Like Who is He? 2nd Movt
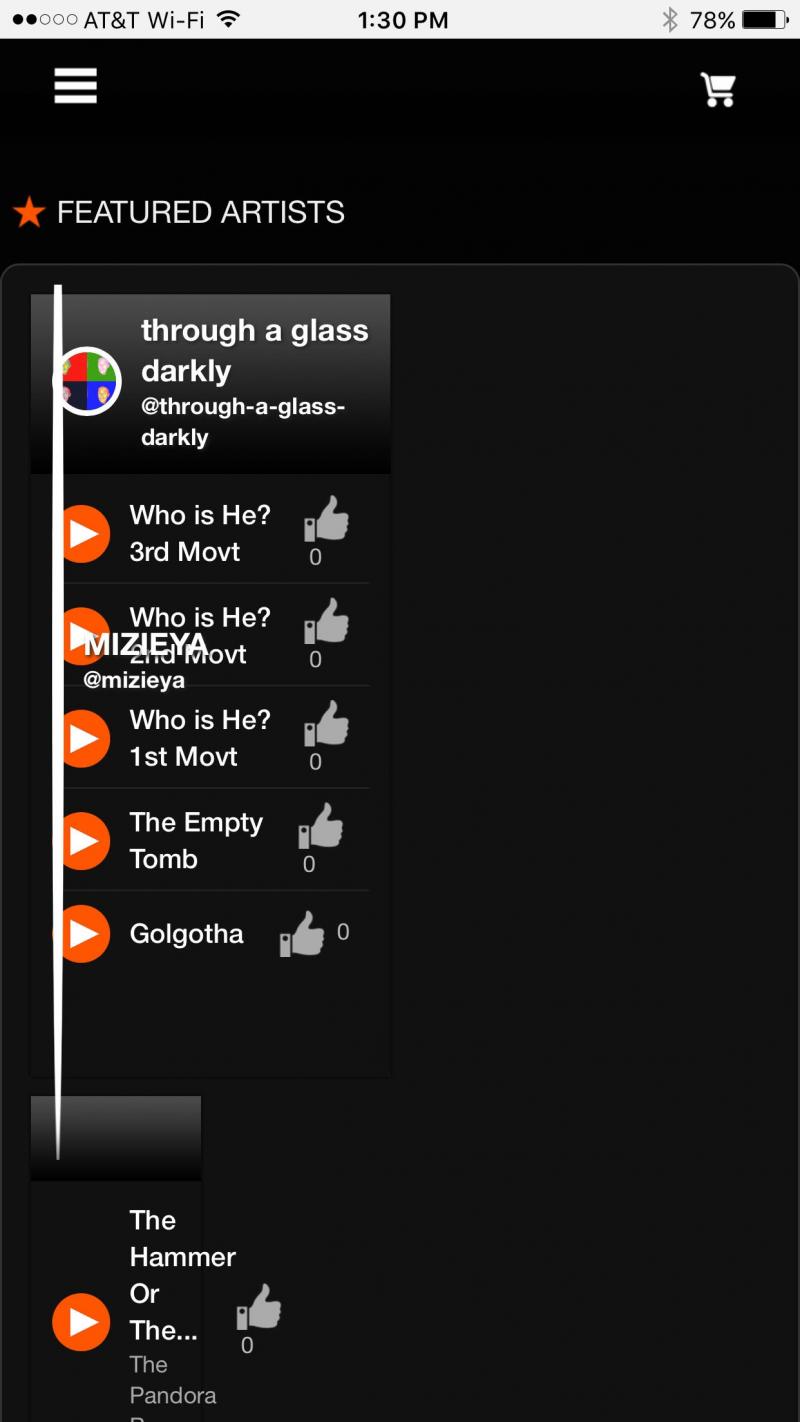800x1422 pixels. 327,622
